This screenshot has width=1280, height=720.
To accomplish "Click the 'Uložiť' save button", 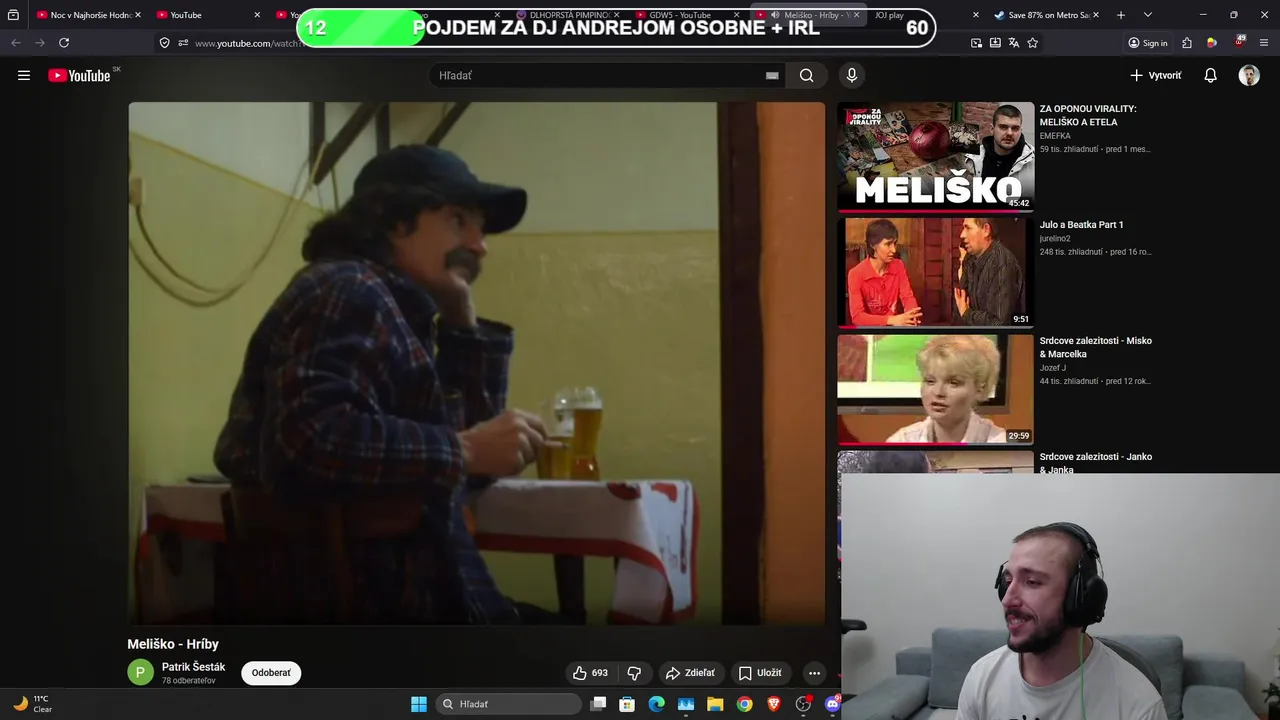I will click(760, 673).
